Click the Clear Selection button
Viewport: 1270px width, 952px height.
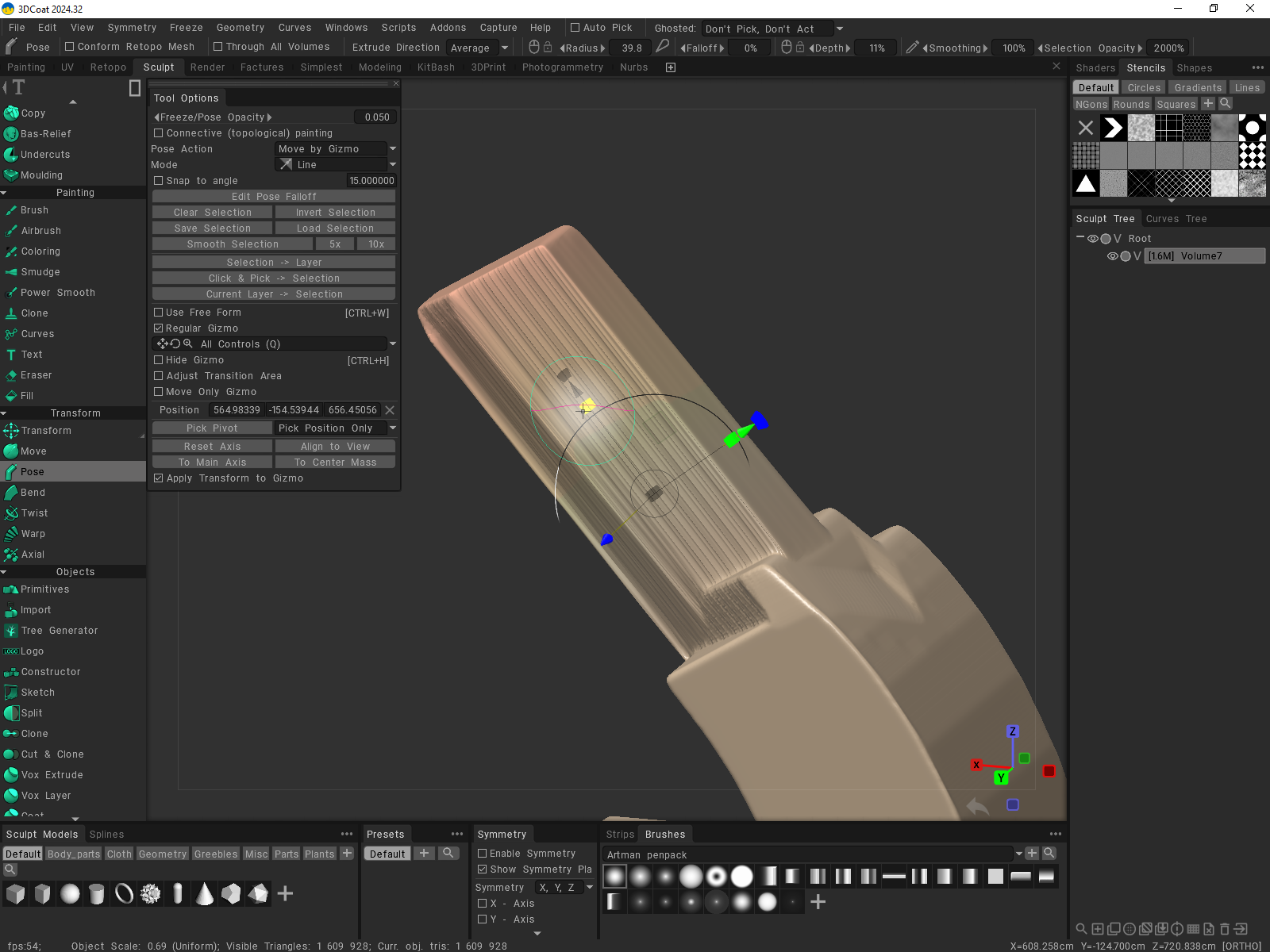pyautogui.click(x=212, y=213)
